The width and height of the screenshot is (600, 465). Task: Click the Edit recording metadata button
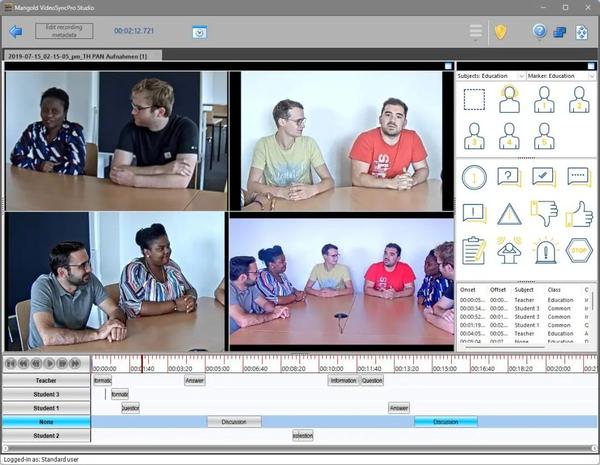tap(64, 32)
